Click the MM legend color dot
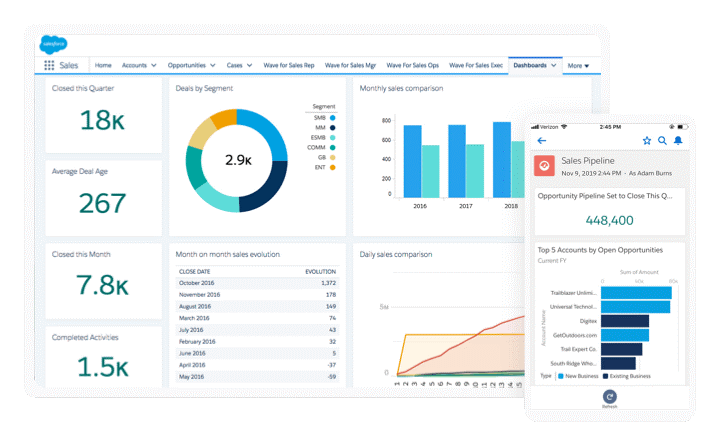Image resolution: width=720 pixels, height=446 pixels. pos(332,128)
